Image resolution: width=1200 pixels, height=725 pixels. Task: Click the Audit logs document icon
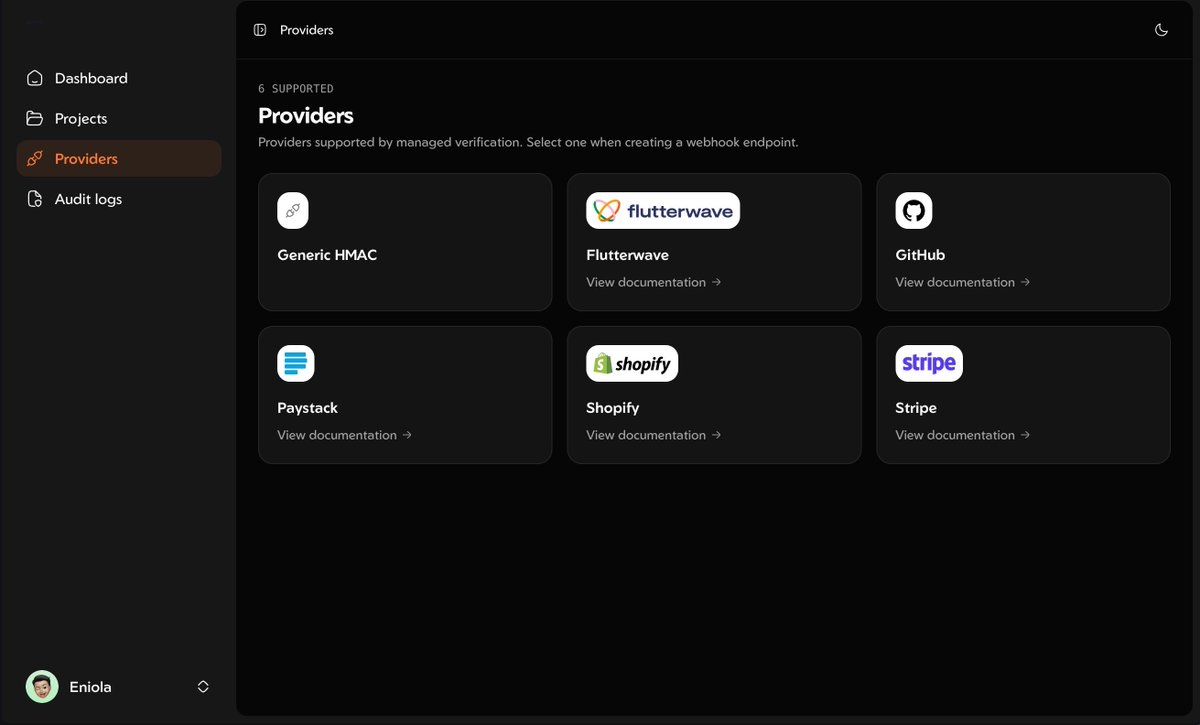(35, 199)
